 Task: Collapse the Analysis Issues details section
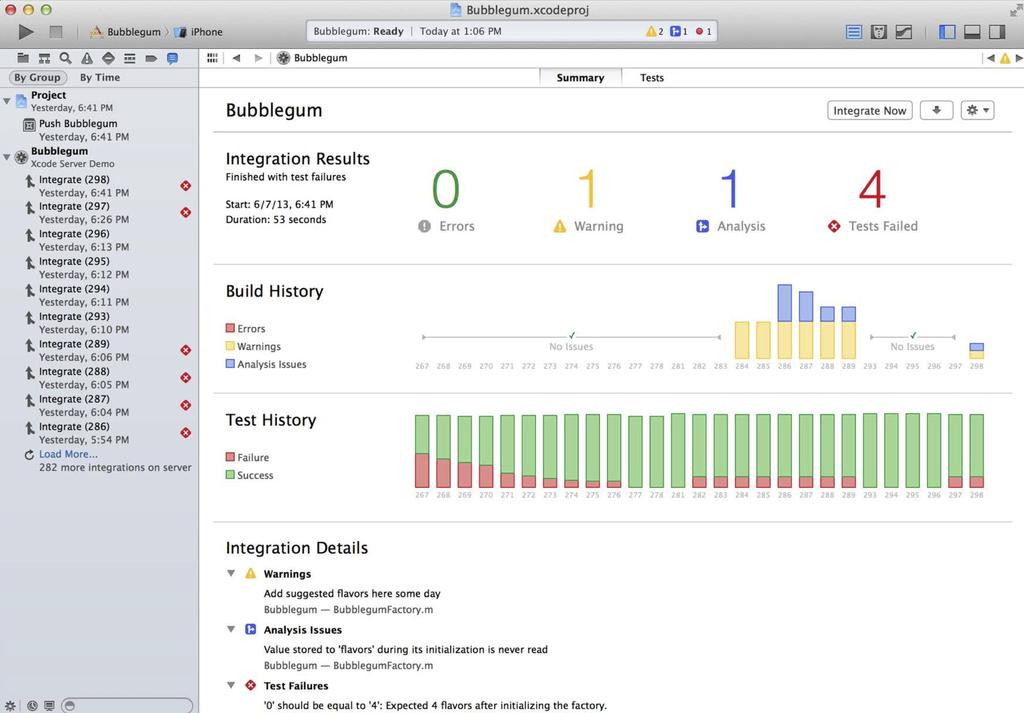(x=231, y=629)
